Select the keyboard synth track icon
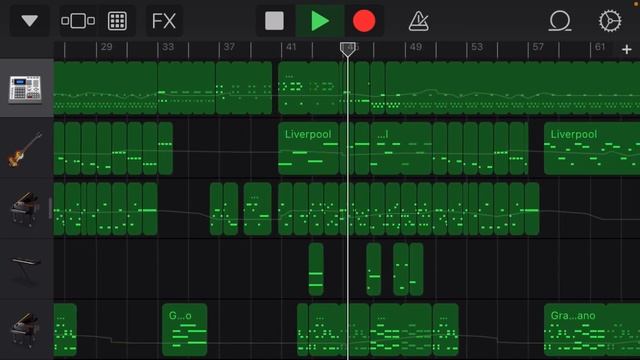The image size is (640, 360). [x=25, y=269]
